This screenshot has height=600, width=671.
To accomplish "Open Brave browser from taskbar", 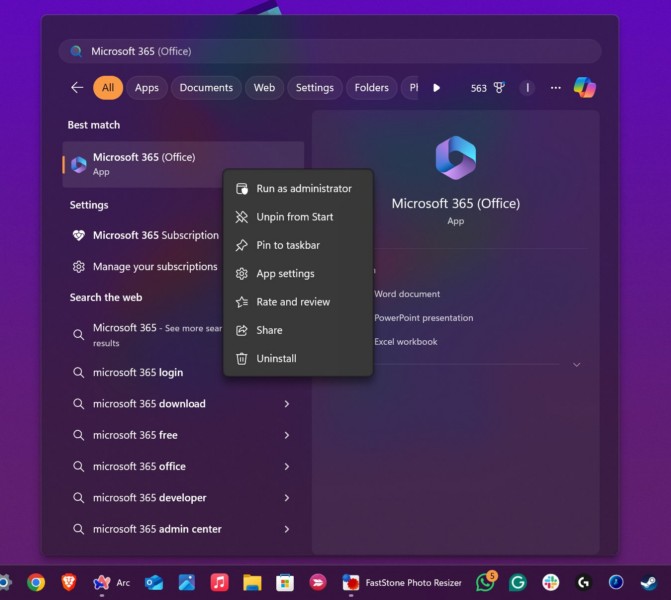I will 69,582.
